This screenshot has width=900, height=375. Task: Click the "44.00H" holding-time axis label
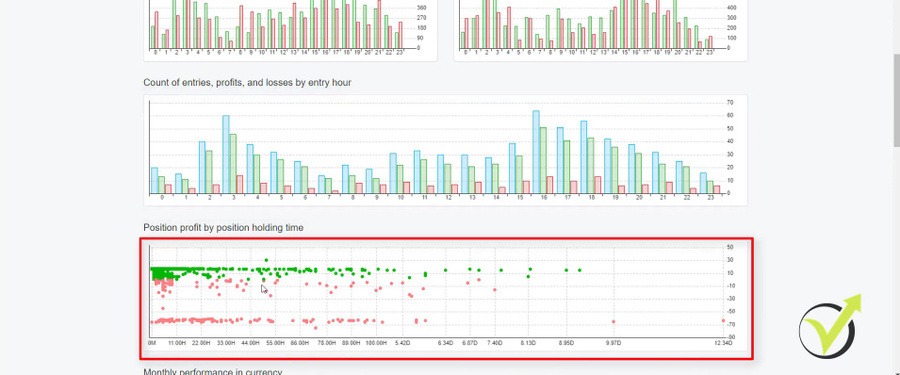click(251, 343)
